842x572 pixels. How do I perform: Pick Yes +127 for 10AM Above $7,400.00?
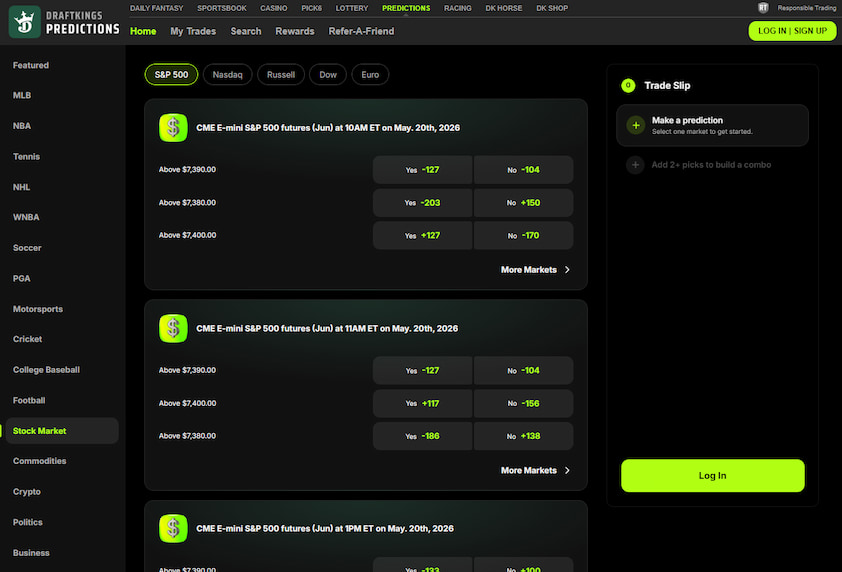pyautogui.click(x=422, y=235)
